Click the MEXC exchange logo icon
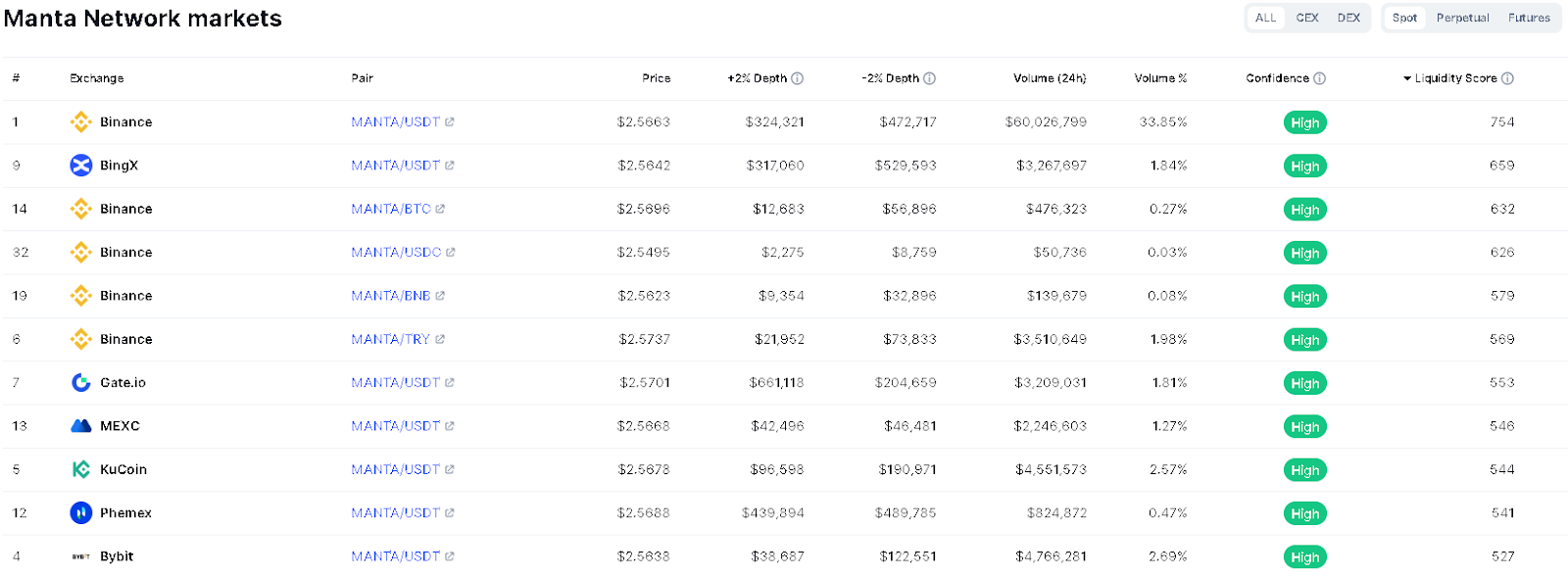Viewport: 1568px width, 577px height. pos(81,426)
